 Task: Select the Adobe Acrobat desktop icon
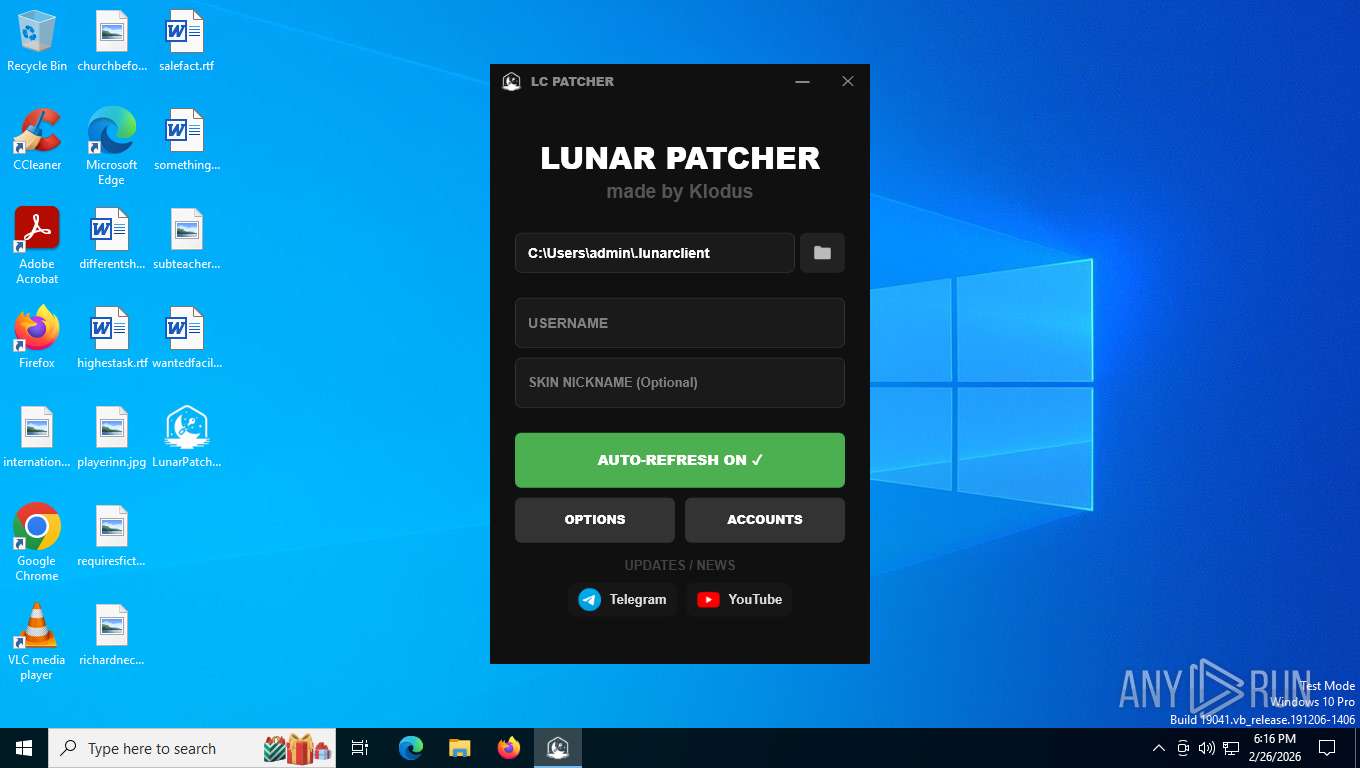37,246
